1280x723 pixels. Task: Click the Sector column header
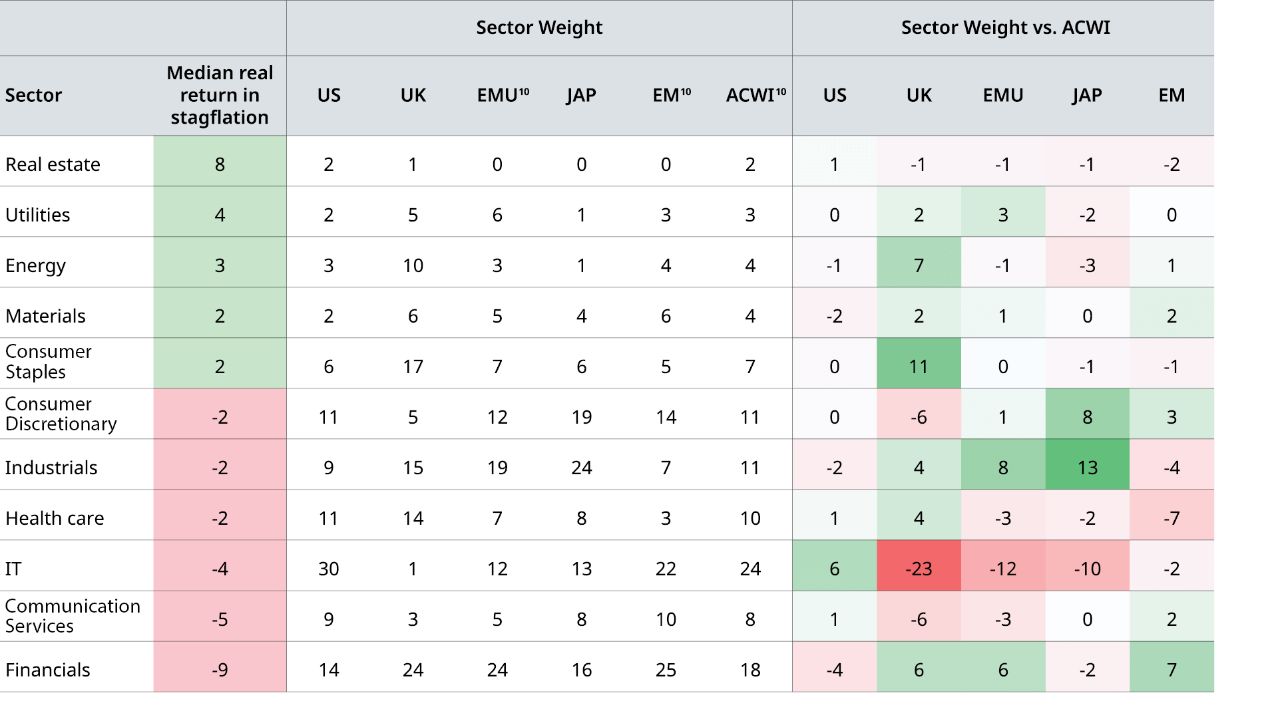pyautogui.click(x=34, y=96)
